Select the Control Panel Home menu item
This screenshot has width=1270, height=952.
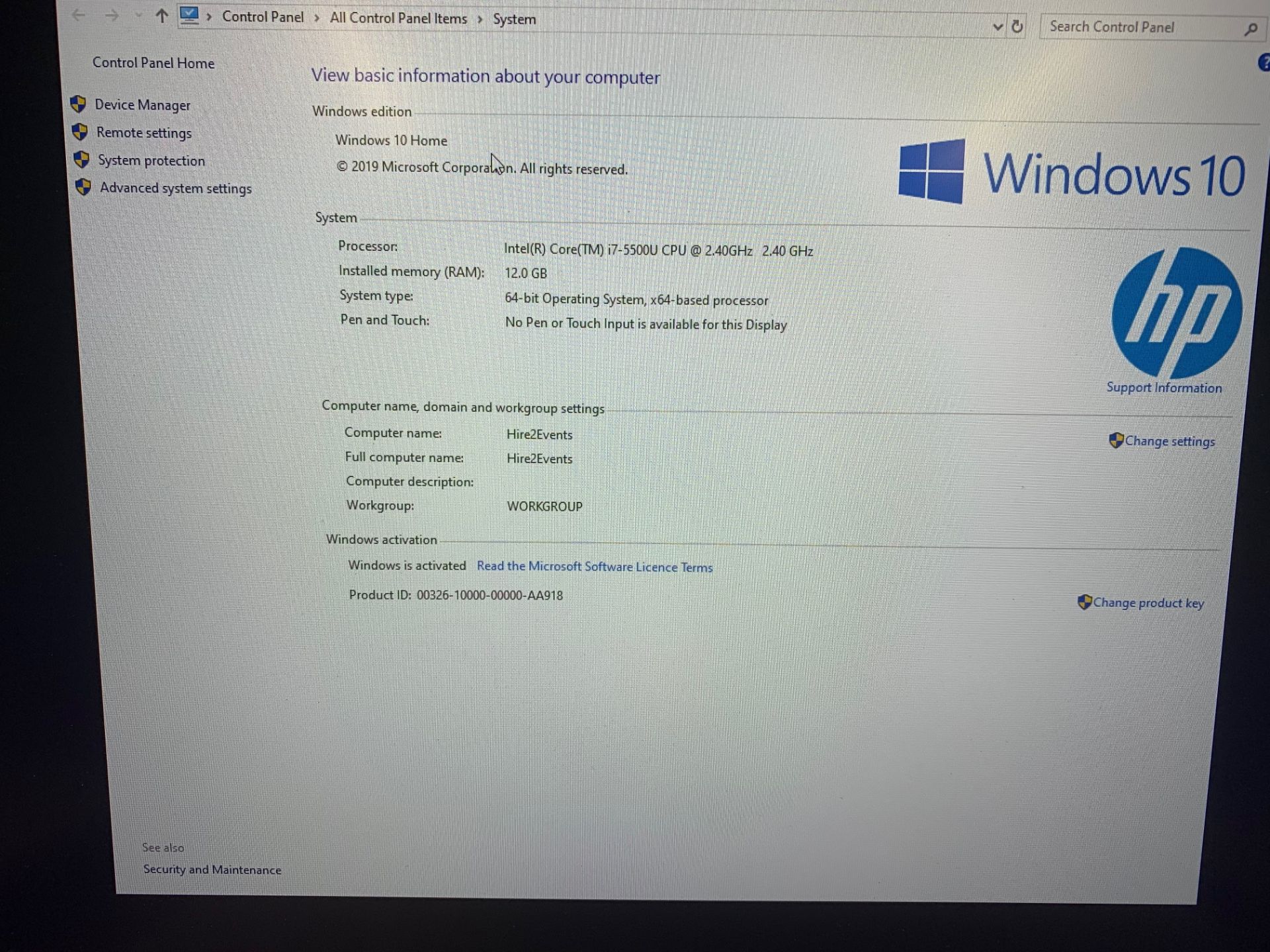click(x=152, y=62)
